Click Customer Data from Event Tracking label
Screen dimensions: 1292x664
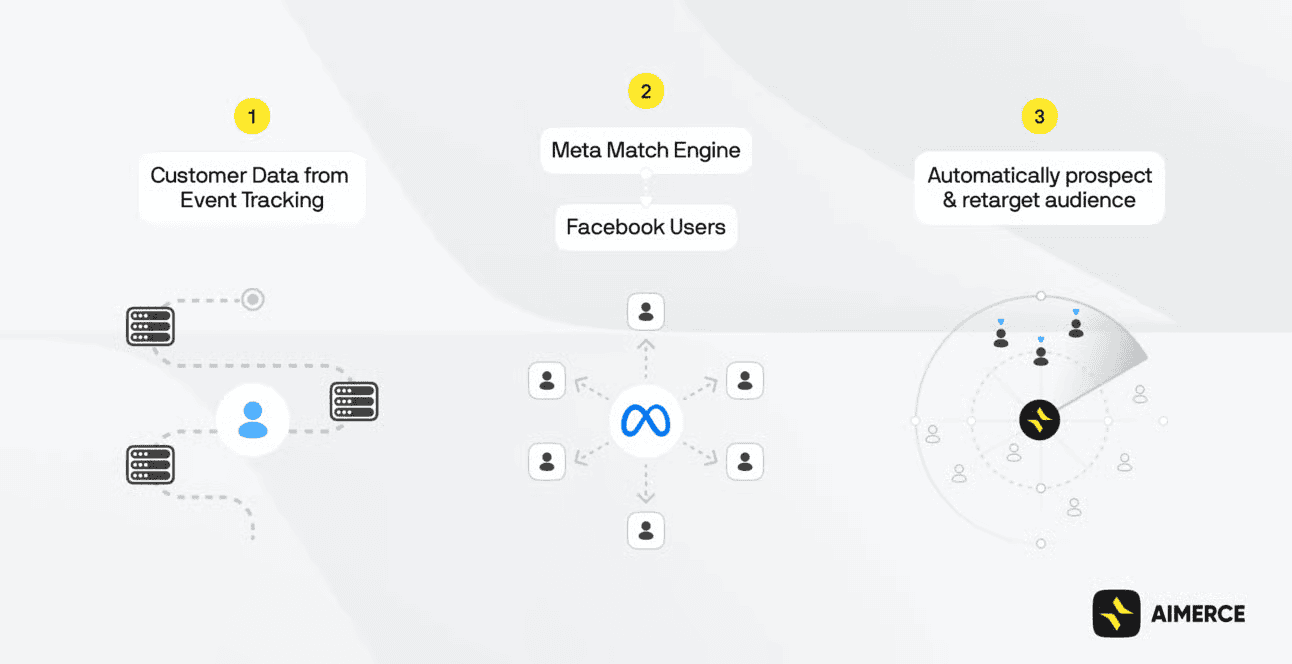[x=251, y=187]
